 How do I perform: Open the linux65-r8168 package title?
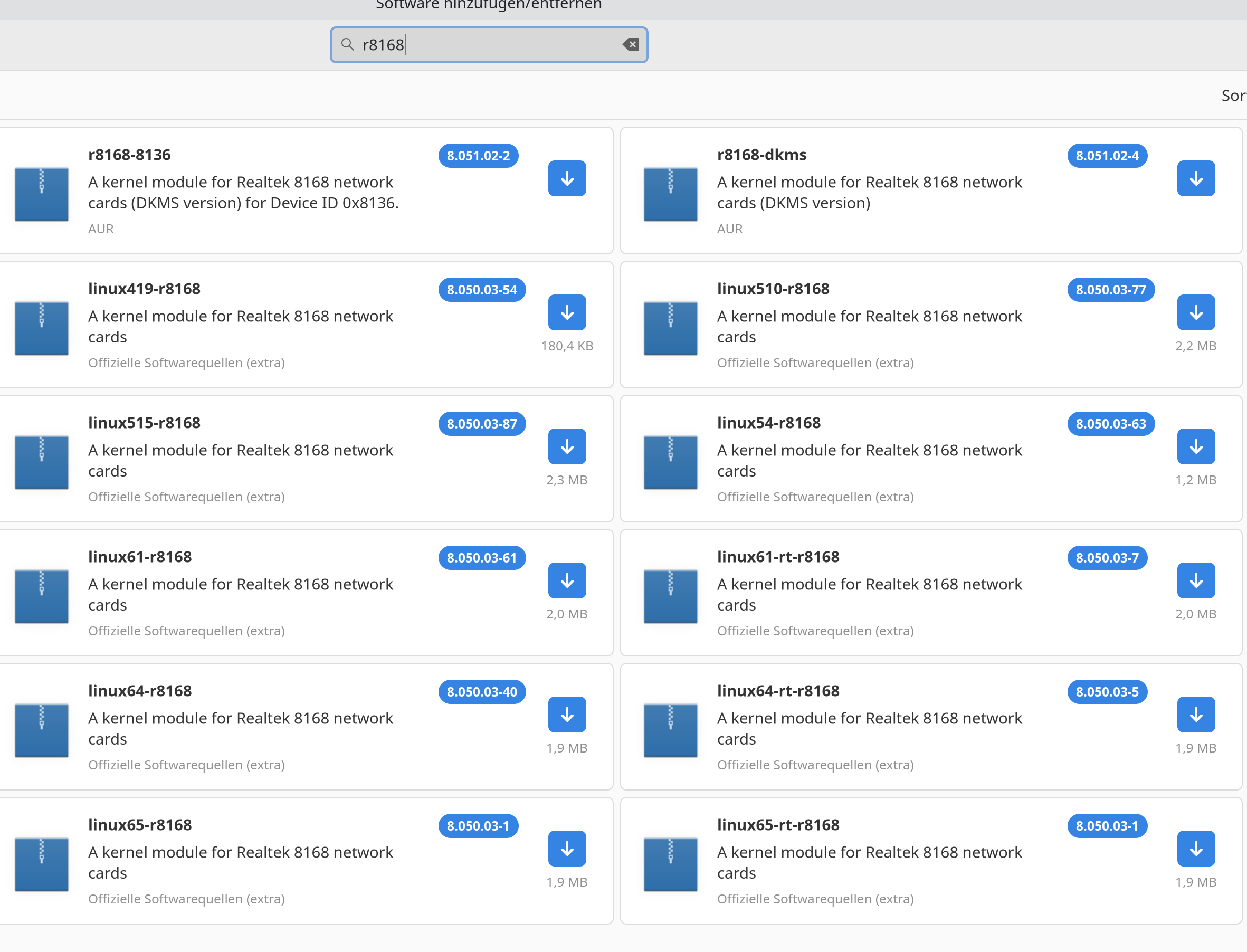(x=139, y=824)
